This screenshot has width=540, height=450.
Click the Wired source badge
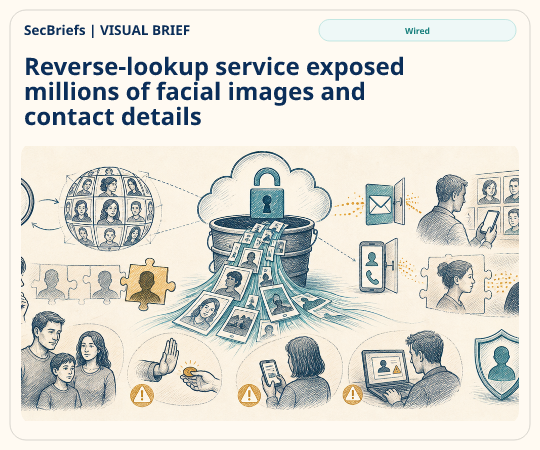click(x=417, y=31)
